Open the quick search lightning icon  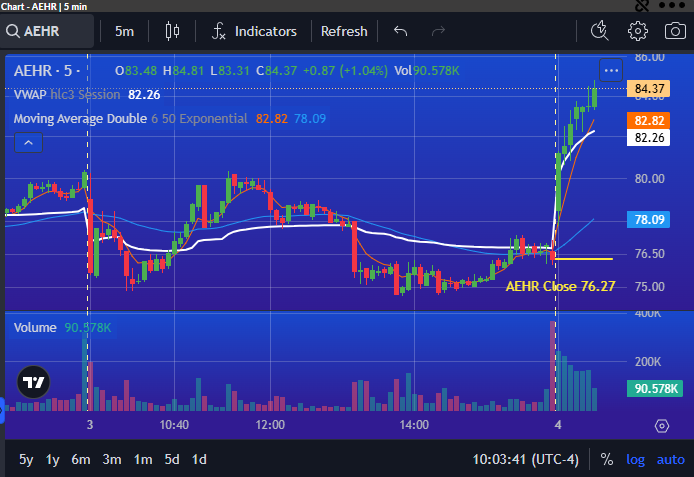tap(600, 31)
